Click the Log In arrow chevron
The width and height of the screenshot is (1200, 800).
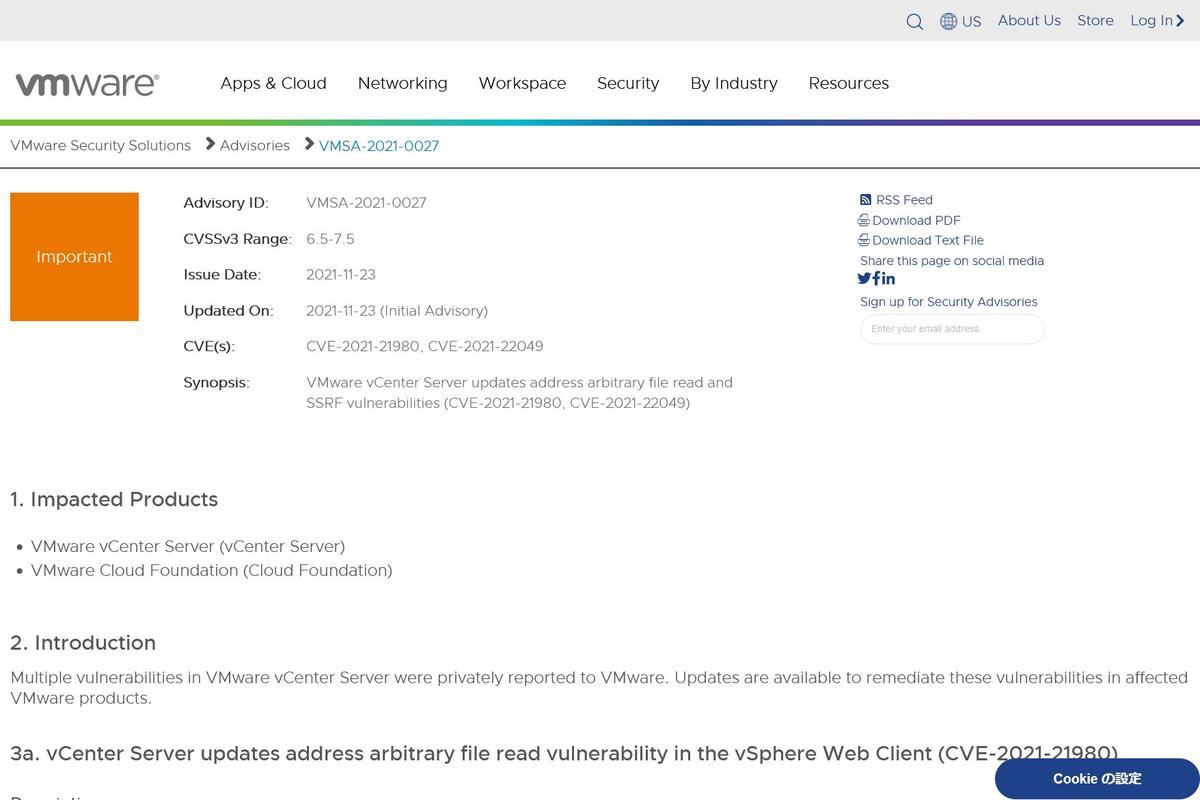tap(1180, 21)
